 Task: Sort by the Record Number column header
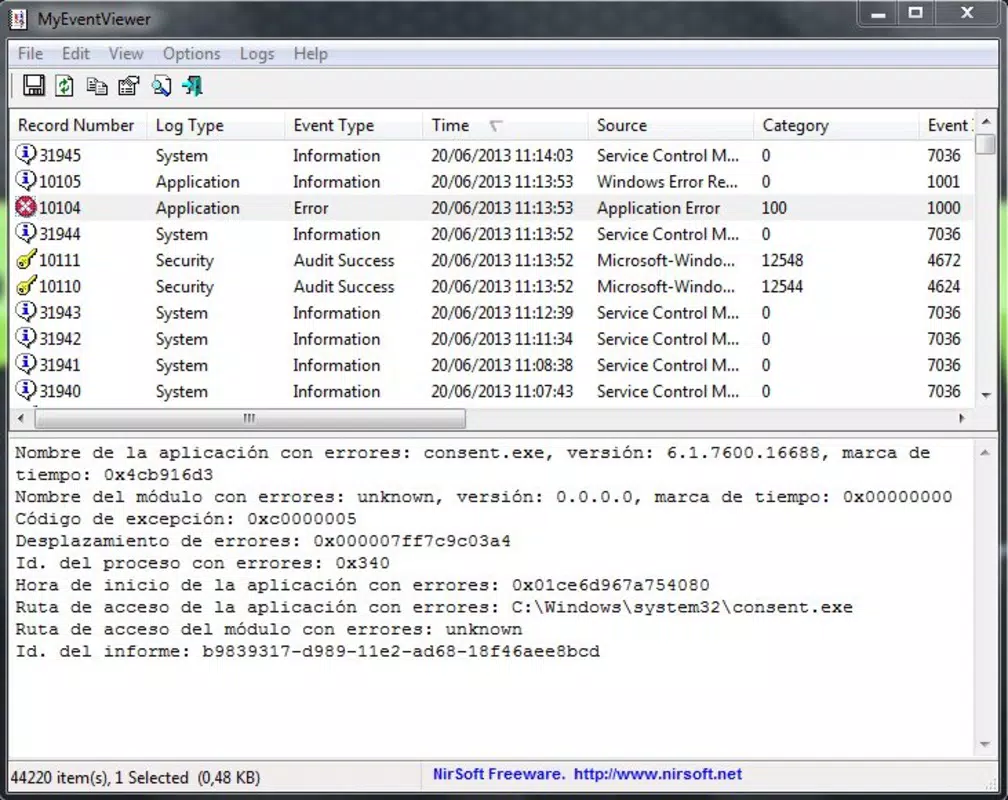(78, 125)
